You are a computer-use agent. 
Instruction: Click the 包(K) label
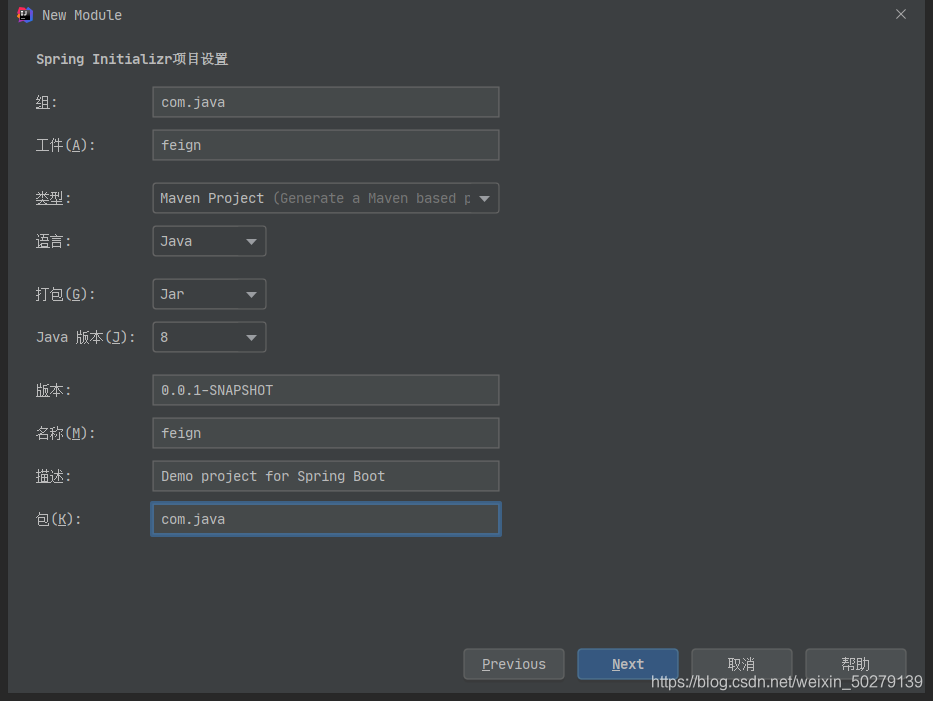pos(58,519)
